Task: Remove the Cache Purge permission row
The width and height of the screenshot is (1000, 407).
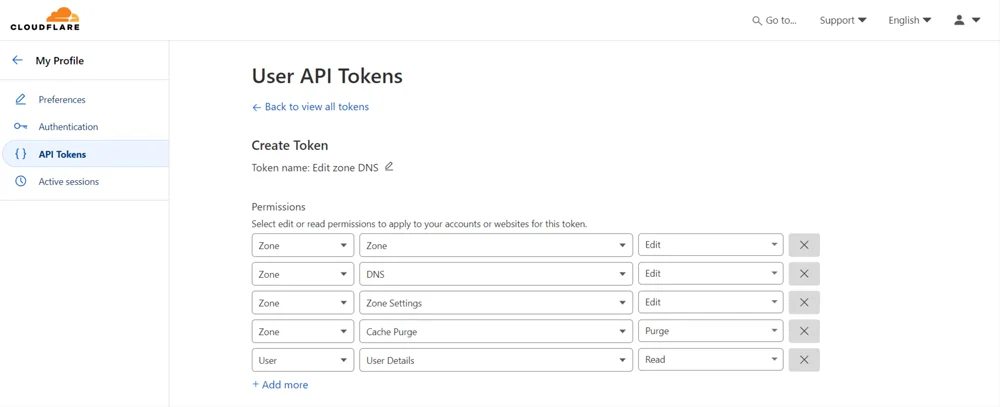Action: pos(804,331)
